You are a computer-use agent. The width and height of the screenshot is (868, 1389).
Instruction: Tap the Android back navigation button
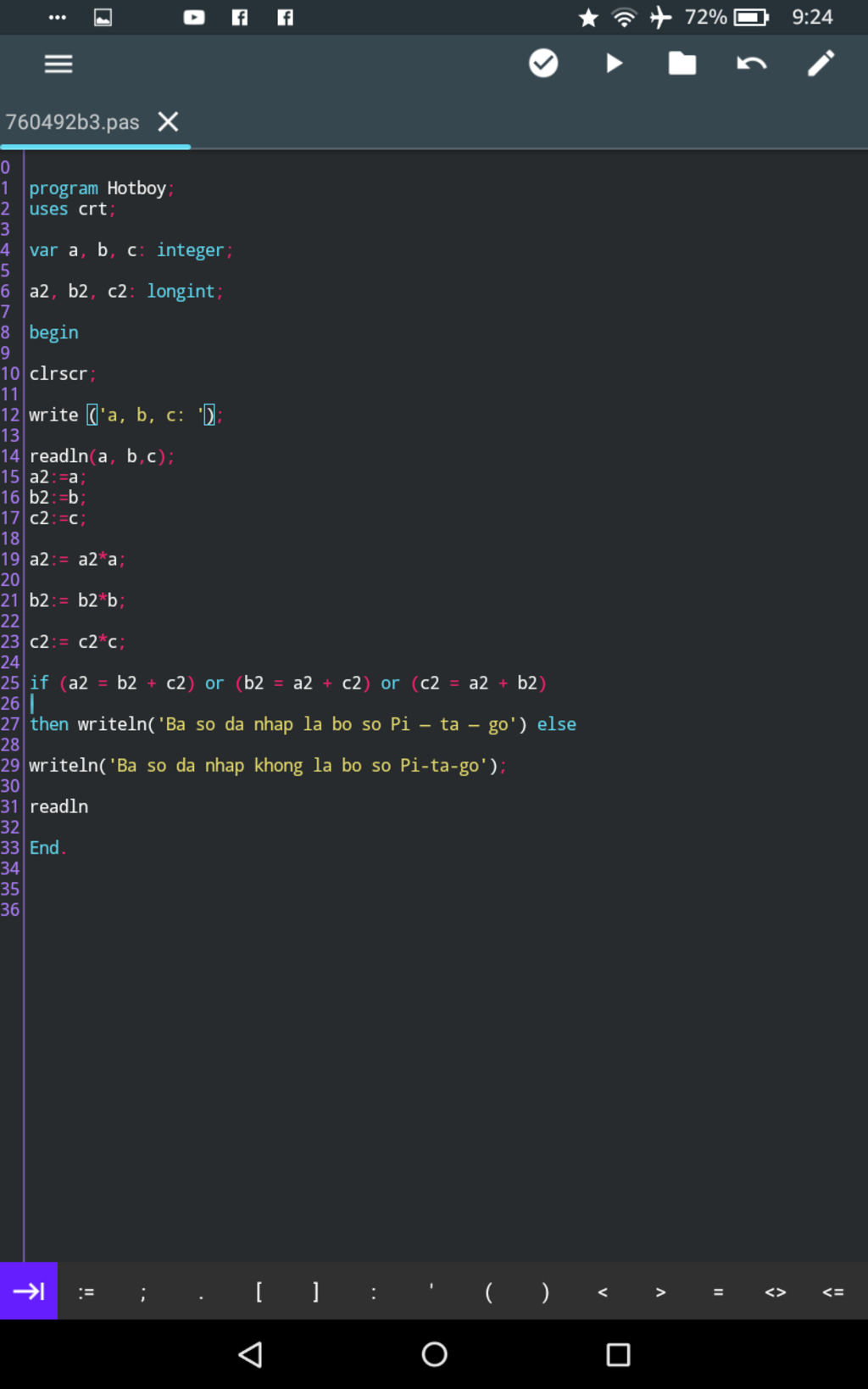pos(250,1354)
